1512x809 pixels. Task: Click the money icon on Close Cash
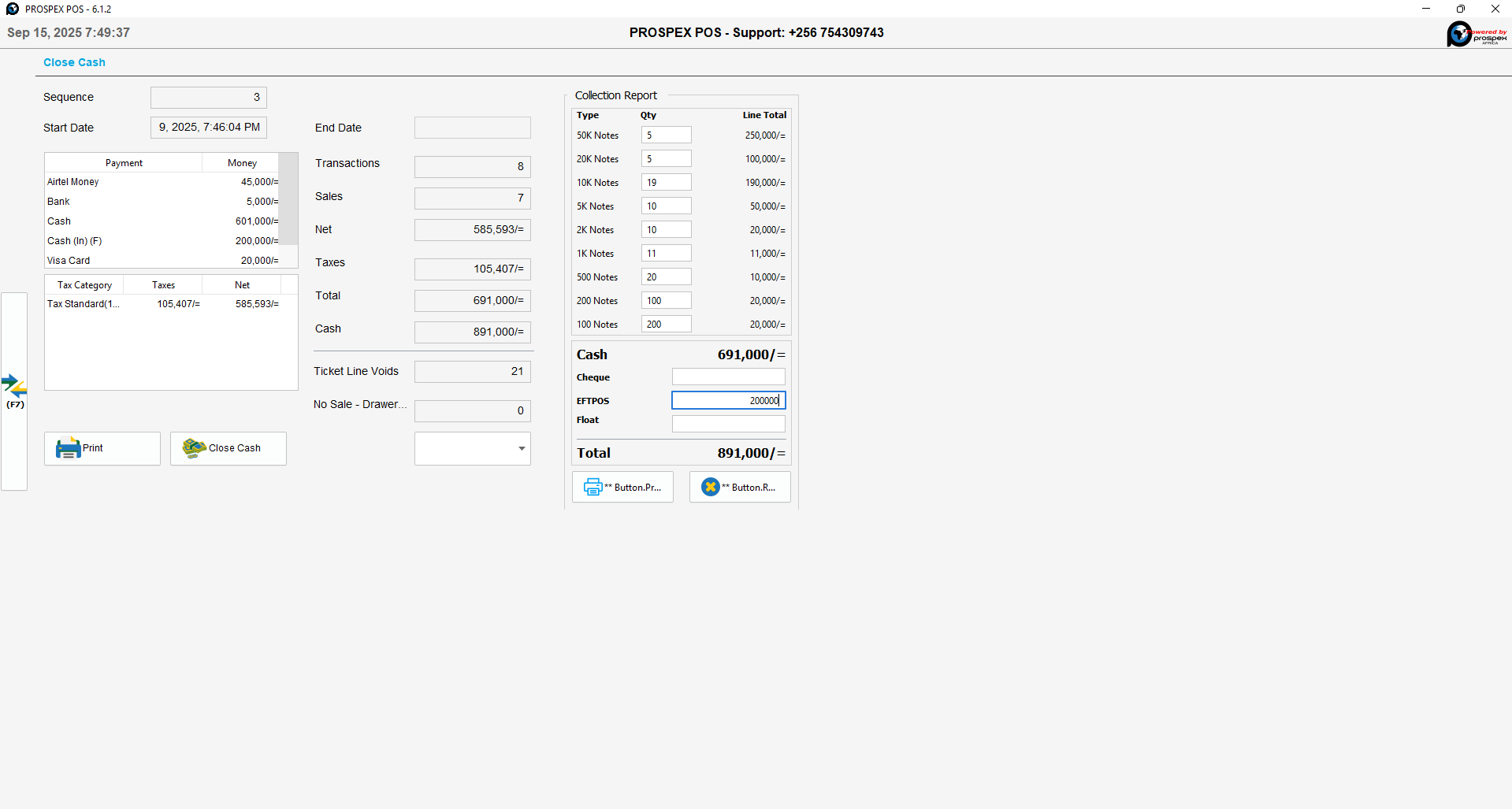194,448
